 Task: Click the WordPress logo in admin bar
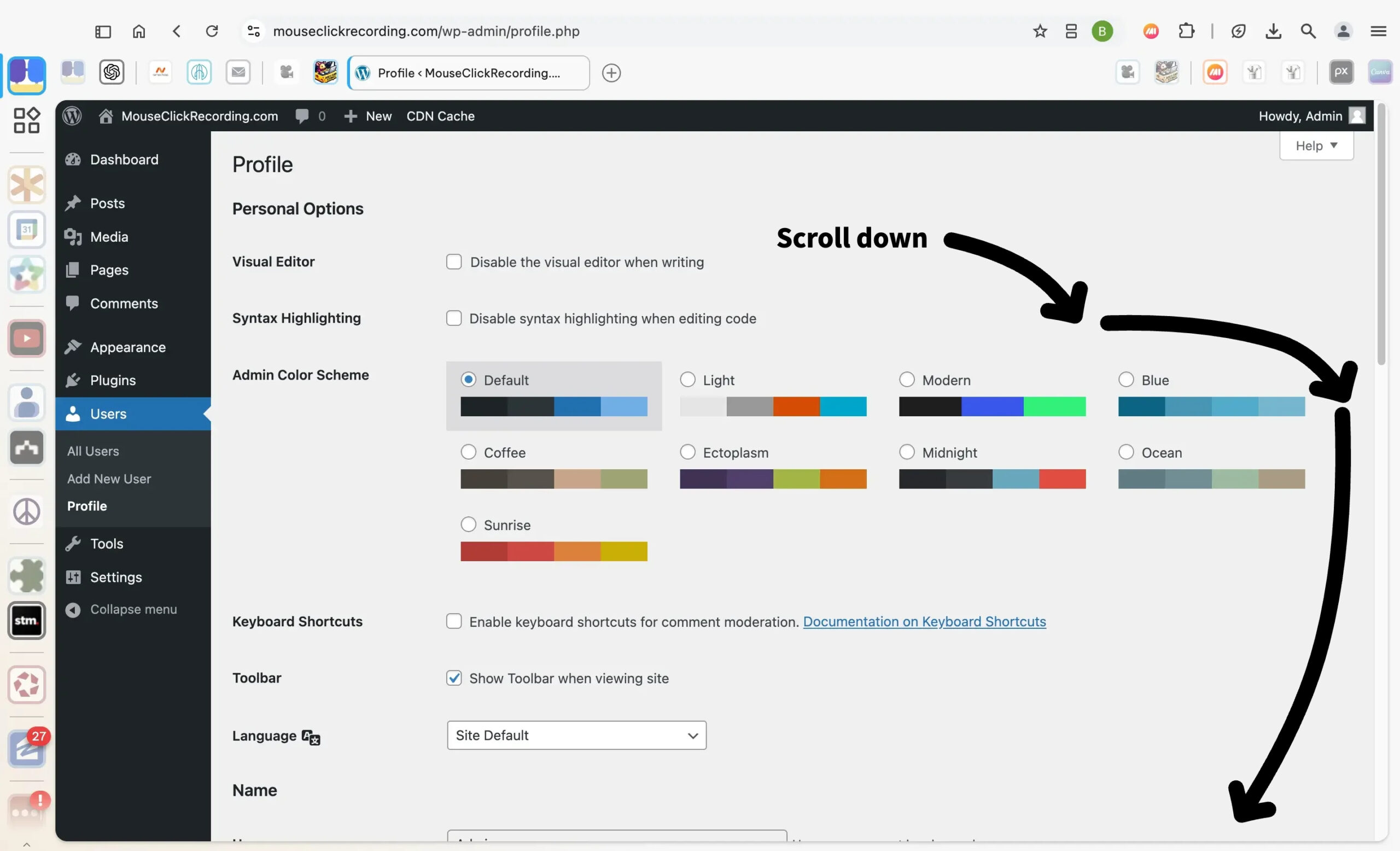pos(72,116)
